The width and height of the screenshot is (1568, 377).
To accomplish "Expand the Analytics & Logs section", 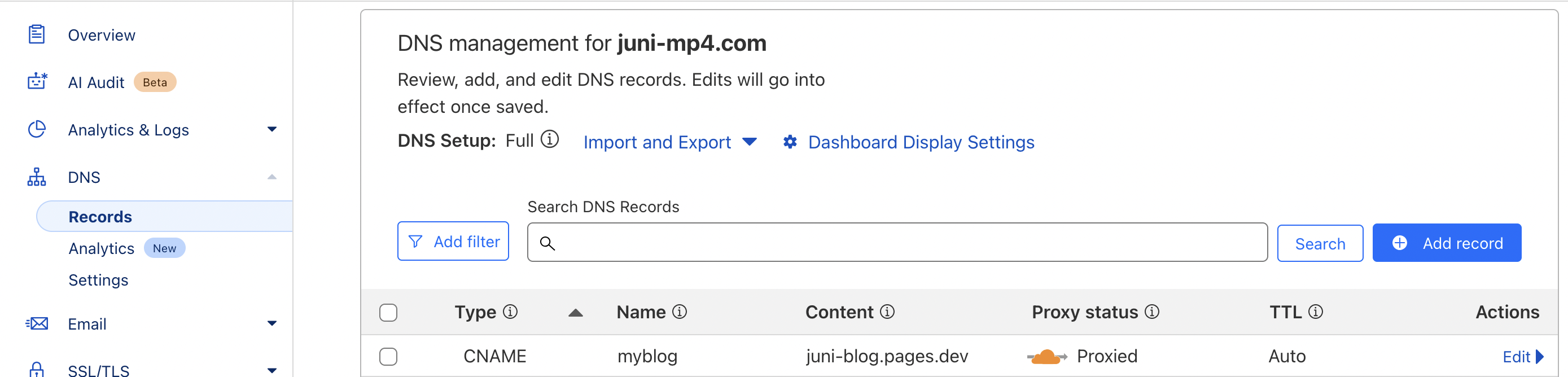I will (x=272, y=129).
